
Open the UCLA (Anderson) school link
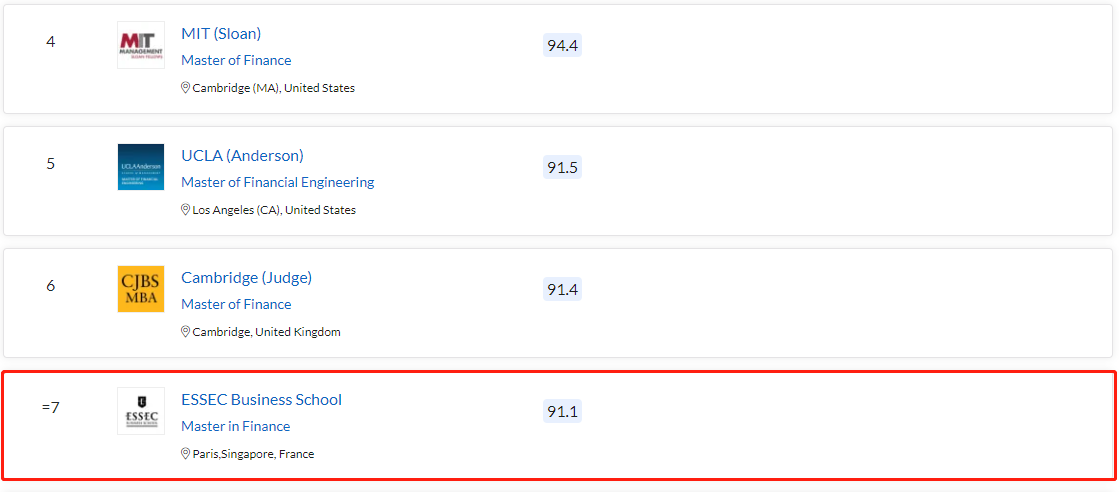click(x=242, y=156)
